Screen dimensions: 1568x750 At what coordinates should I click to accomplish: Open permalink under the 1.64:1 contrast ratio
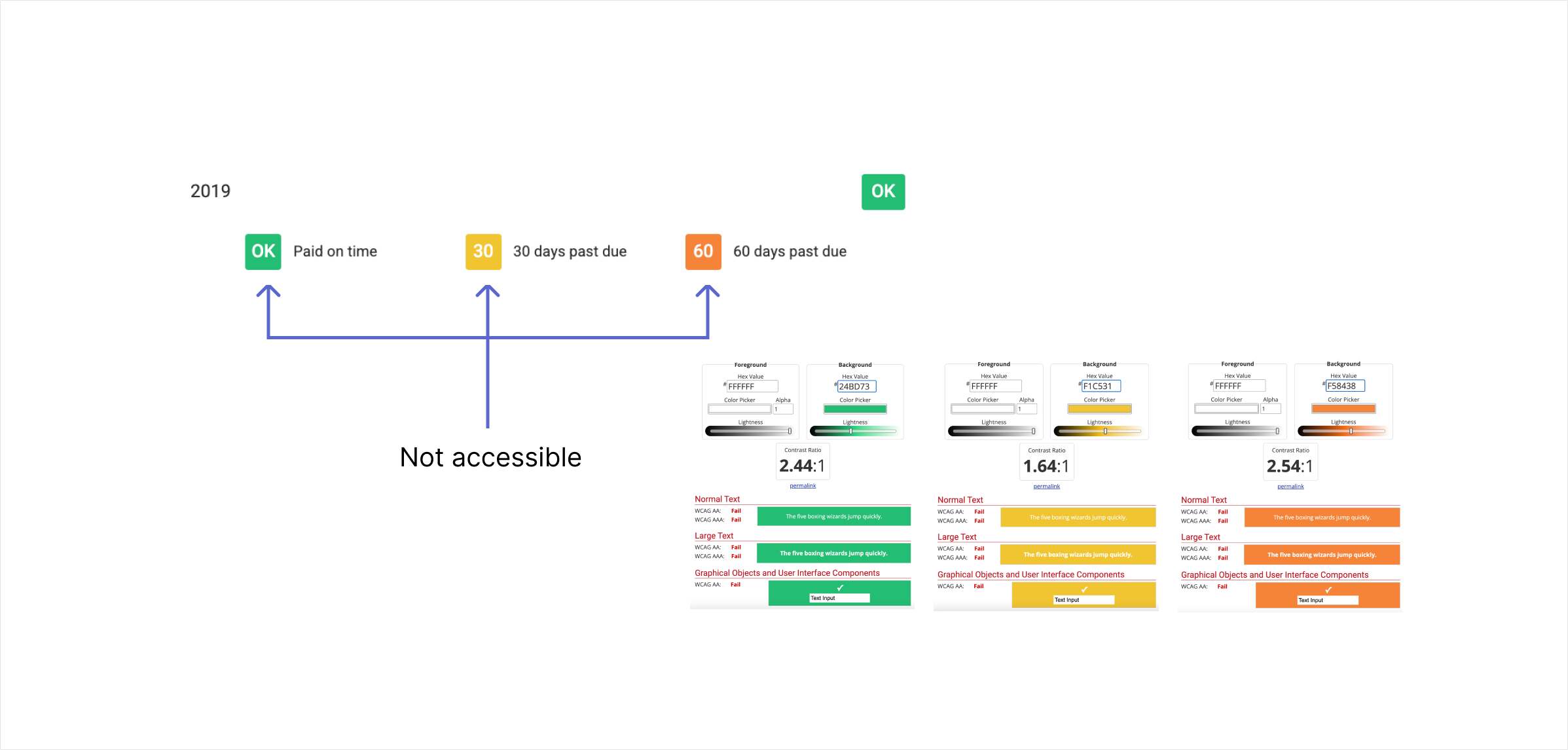pos(1046,487)
